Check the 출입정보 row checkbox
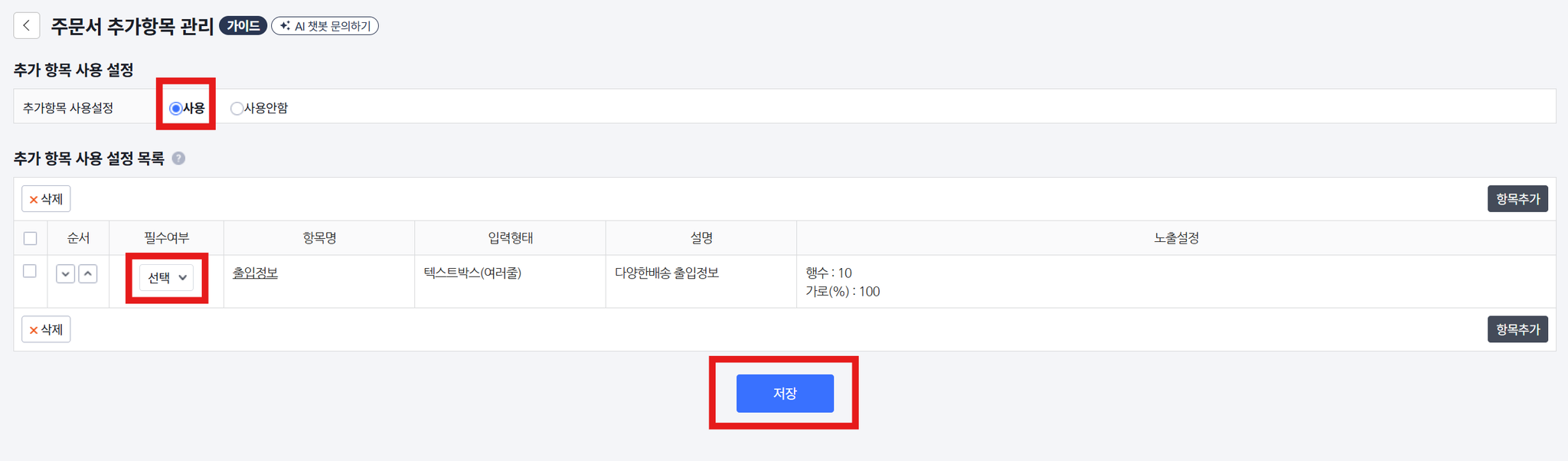 pyautogui.click(x=30, y=271)
